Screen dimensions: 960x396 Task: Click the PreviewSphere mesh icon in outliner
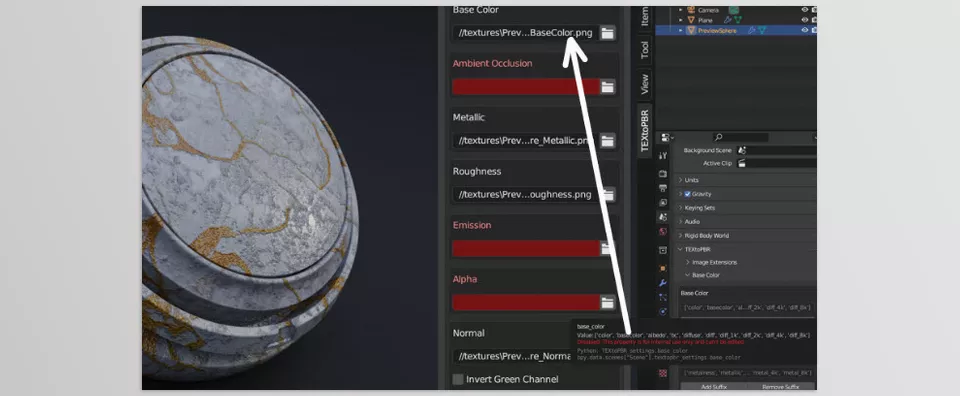click(x=691, y=30)
